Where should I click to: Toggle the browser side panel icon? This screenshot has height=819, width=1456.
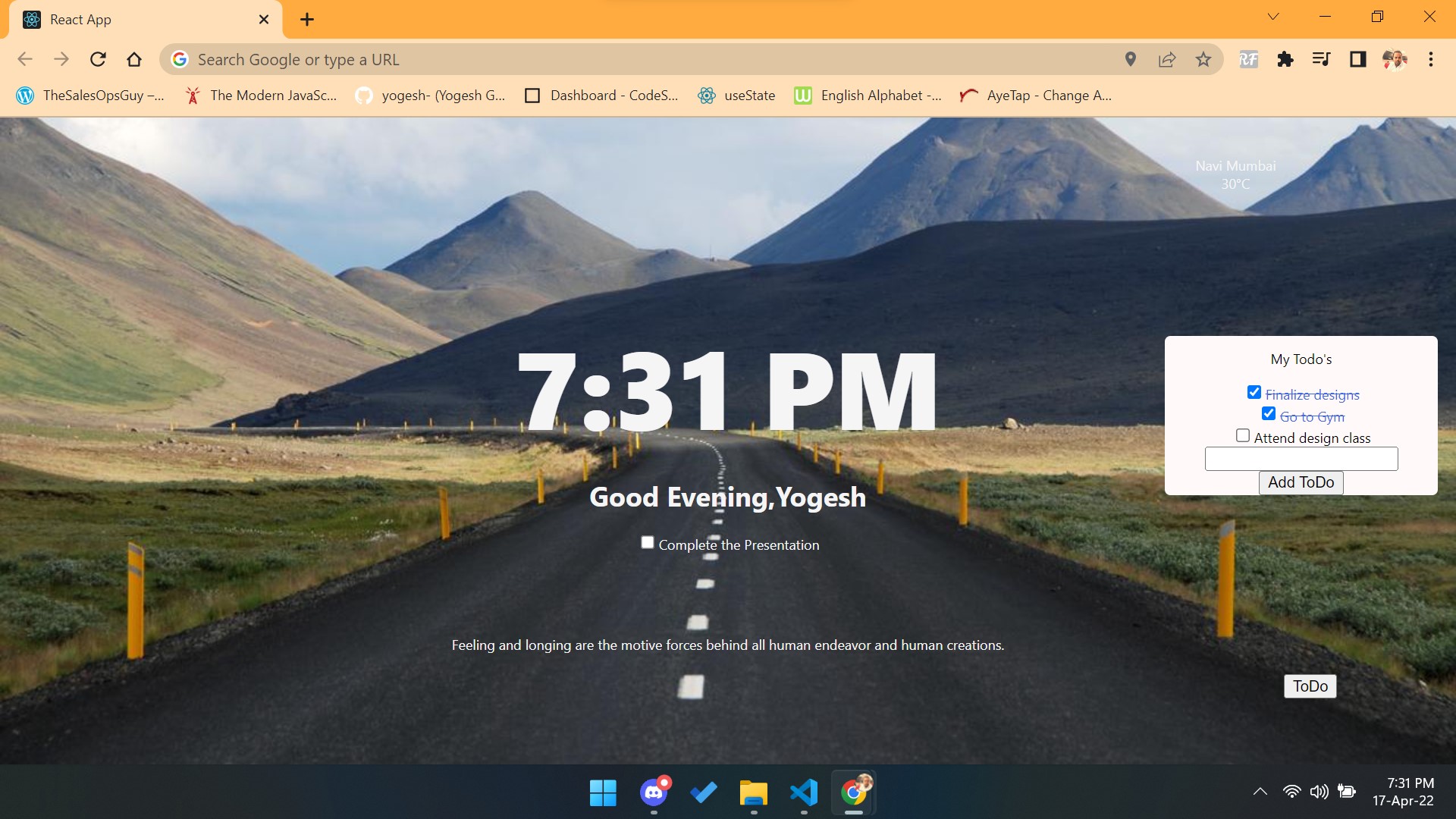click(1357, 59)
